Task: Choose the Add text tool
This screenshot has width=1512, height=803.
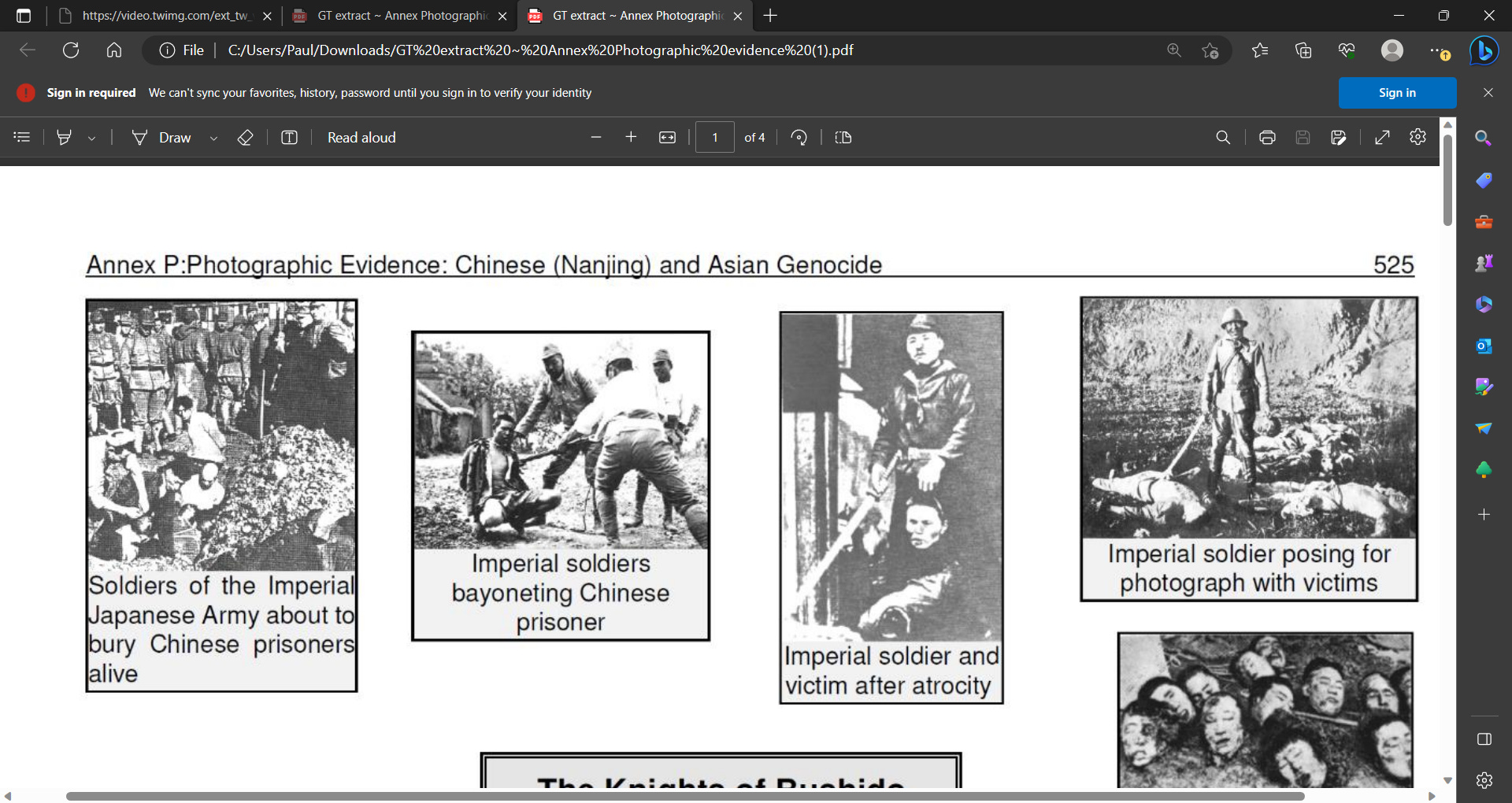Action: pyautogui.click(x=289, y=137)
